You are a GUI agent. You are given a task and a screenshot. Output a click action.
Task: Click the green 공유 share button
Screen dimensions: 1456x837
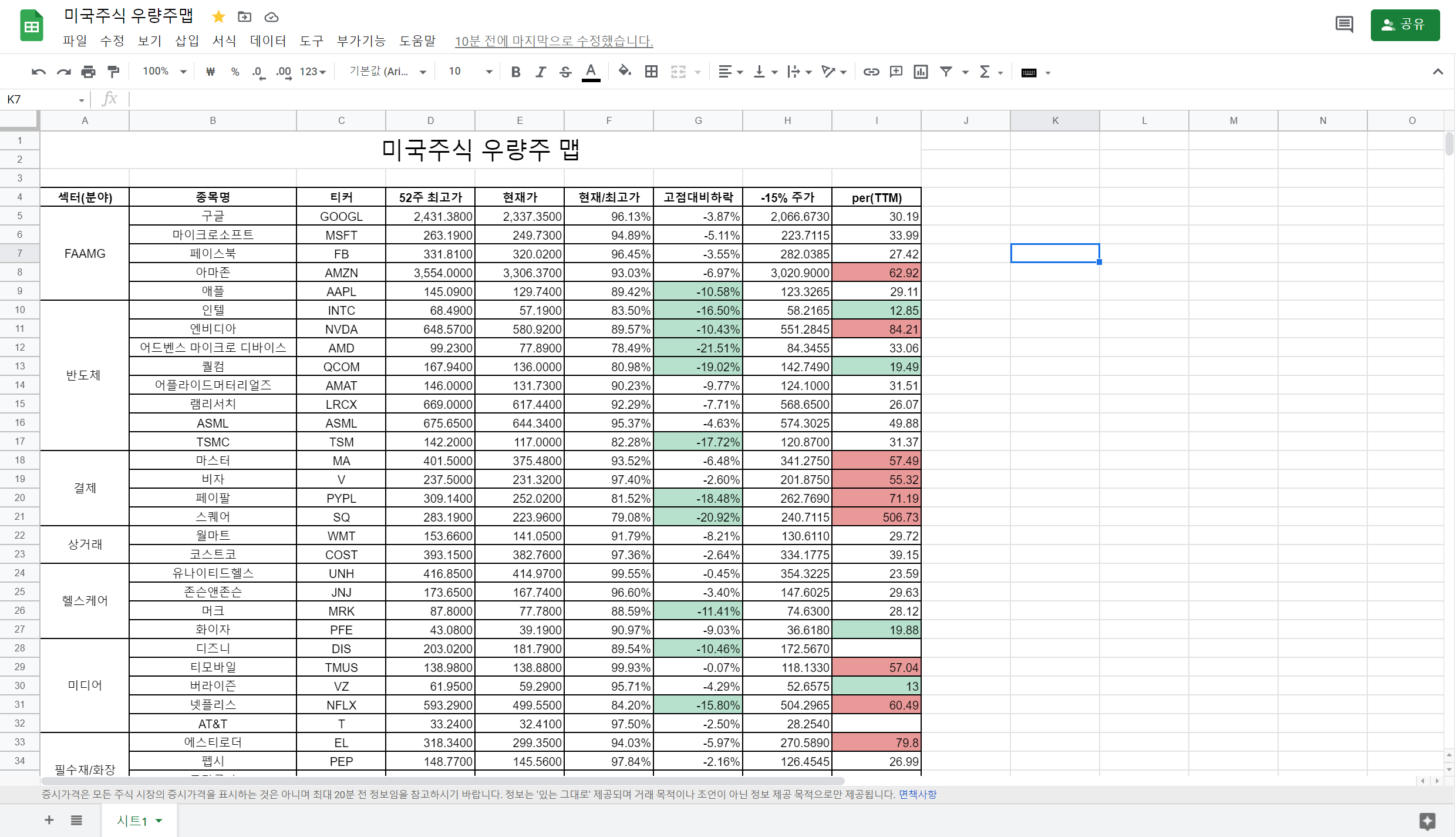coord(1405,25)
